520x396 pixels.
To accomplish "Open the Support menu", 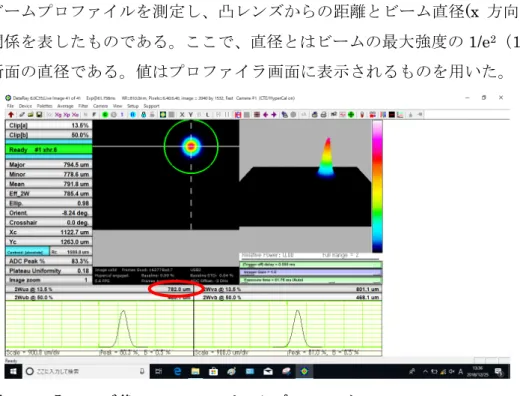I will [151, 106].
